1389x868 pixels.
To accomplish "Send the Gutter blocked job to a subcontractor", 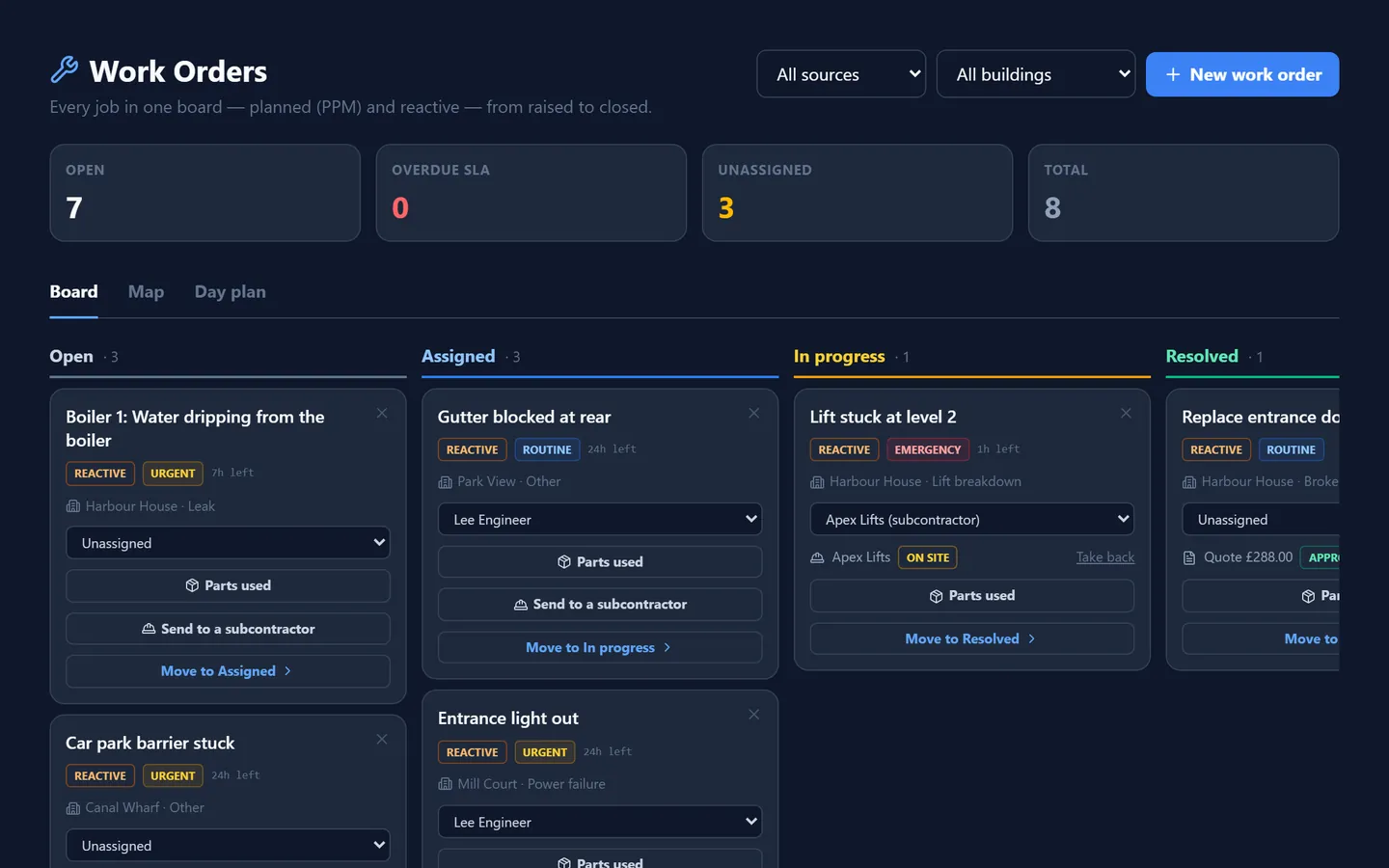I will pos(600,605).
